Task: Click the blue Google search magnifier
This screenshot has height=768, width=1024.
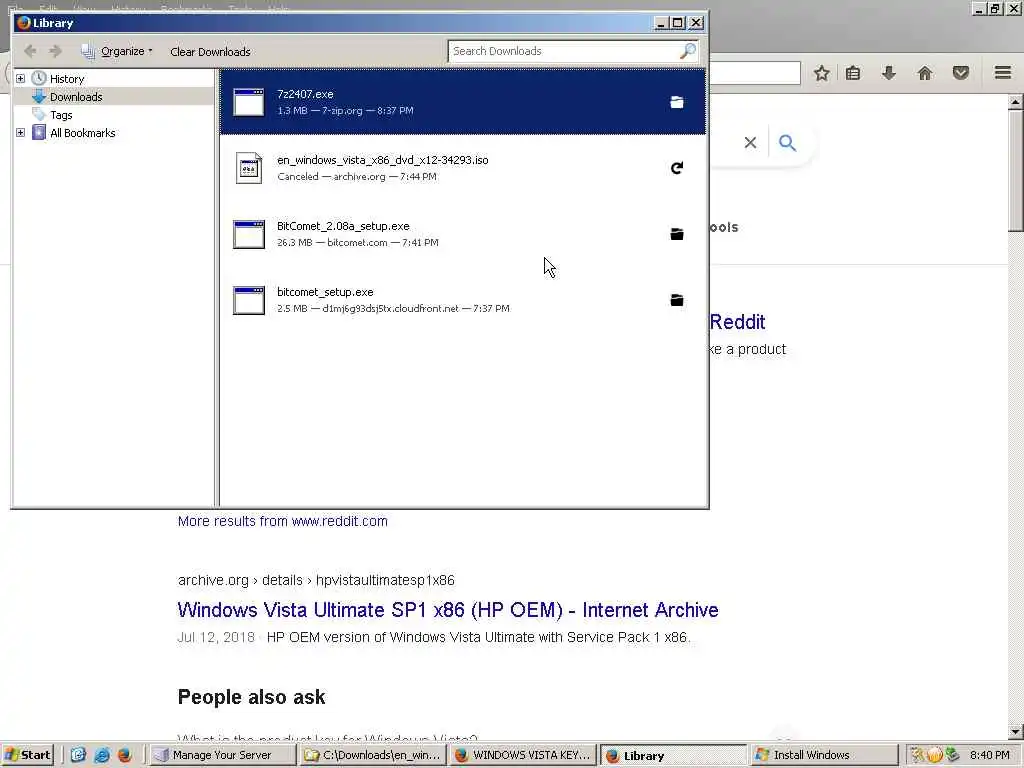Action: tap(788, 142)
